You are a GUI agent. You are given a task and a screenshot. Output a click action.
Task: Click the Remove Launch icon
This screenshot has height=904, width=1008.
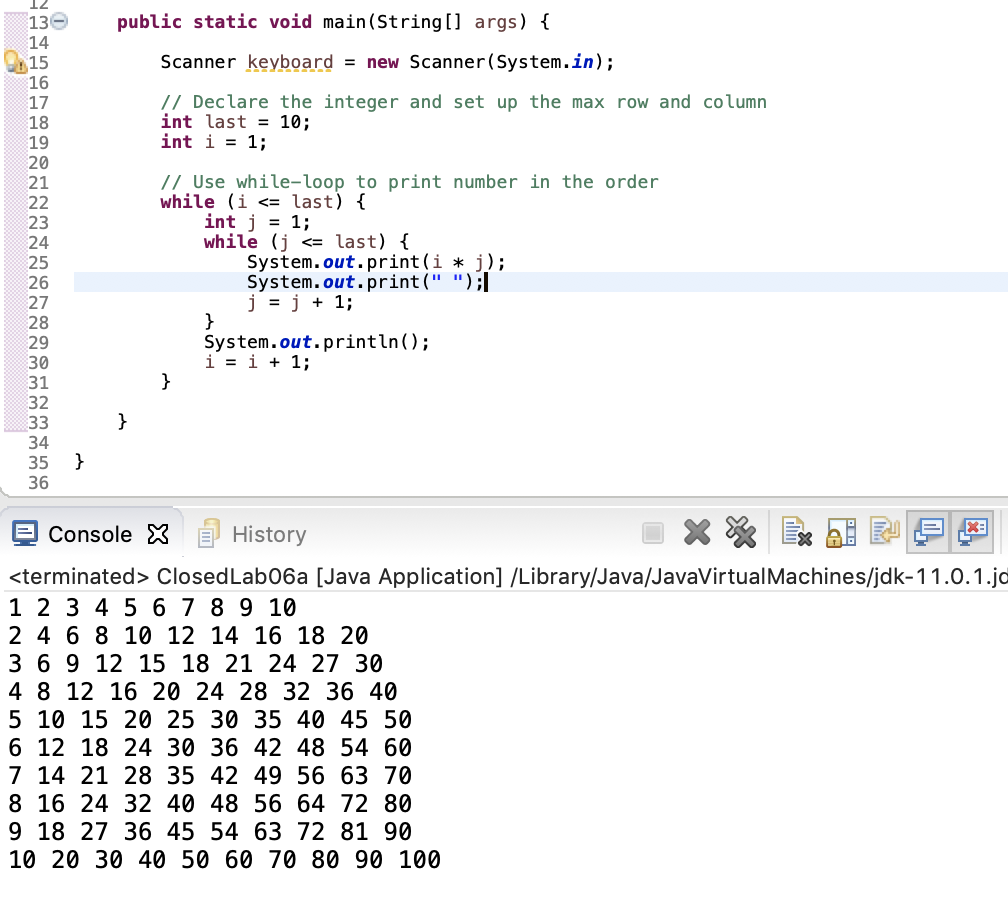click(697, 533)
